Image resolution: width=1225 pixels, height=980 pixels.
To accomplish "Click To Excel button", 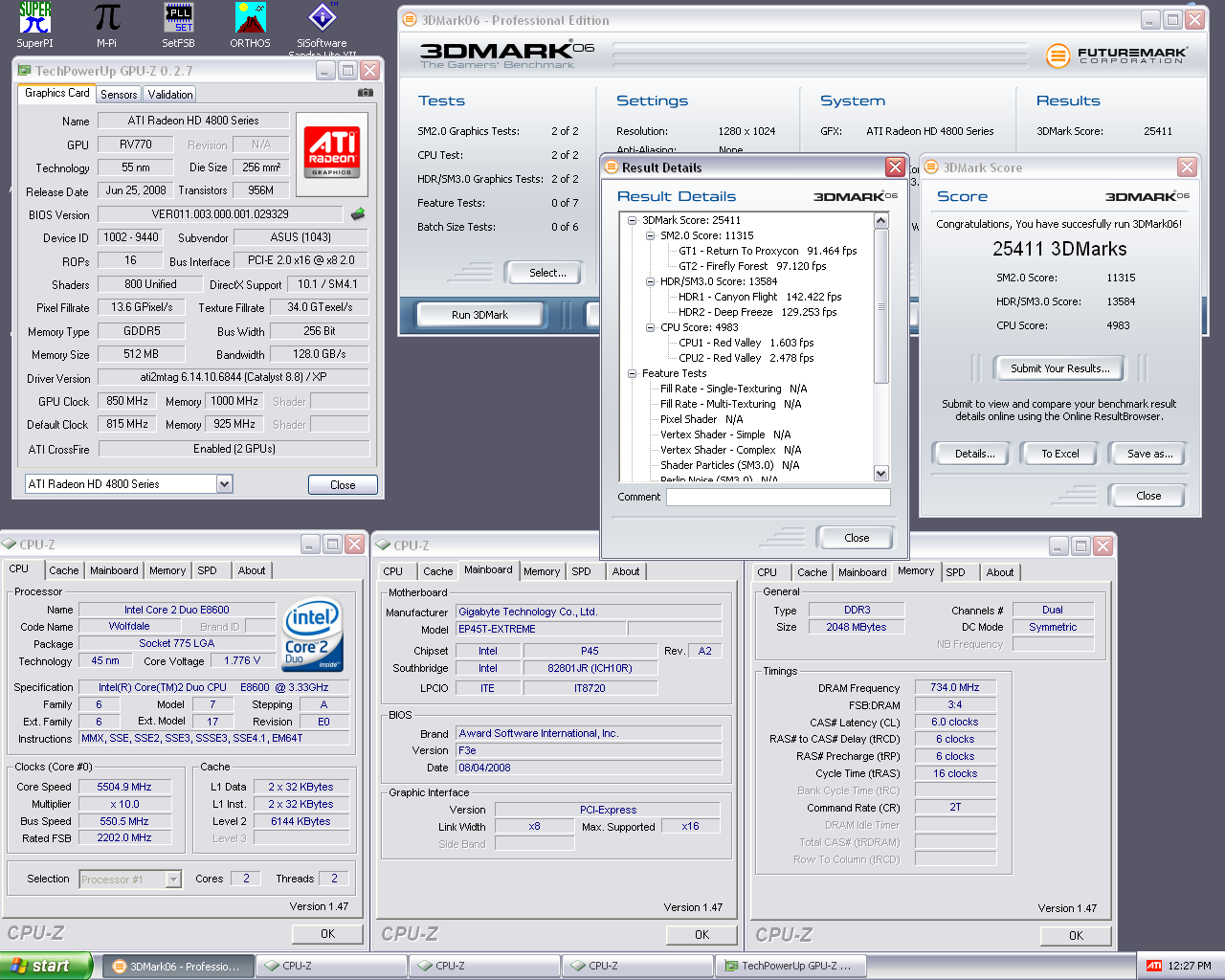I will tap(1059, 454).
